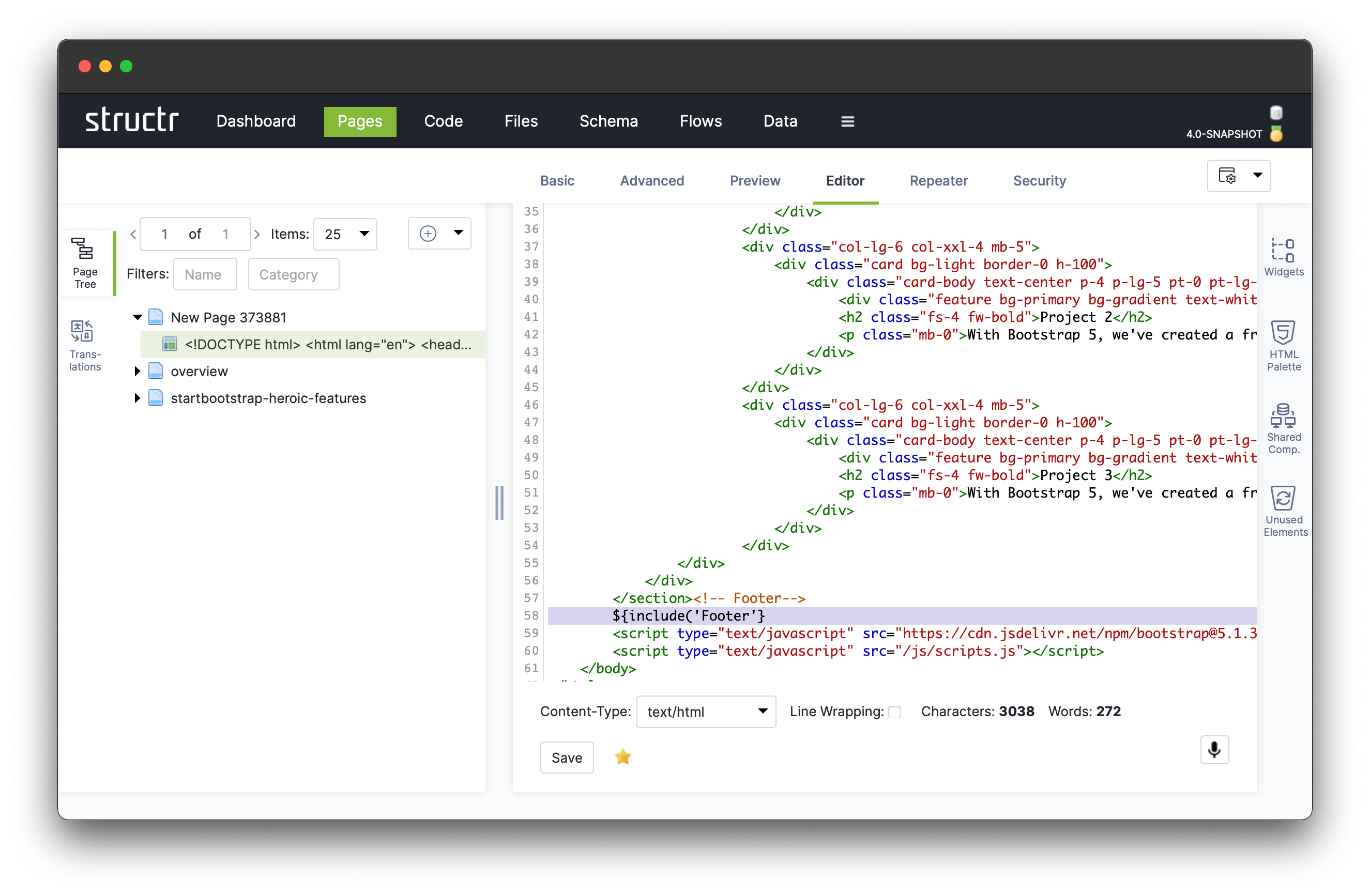This screenshot has height=896, width=1370.
Task: Open the HTML Palette panel
Action: click(x=1283, y=345)
